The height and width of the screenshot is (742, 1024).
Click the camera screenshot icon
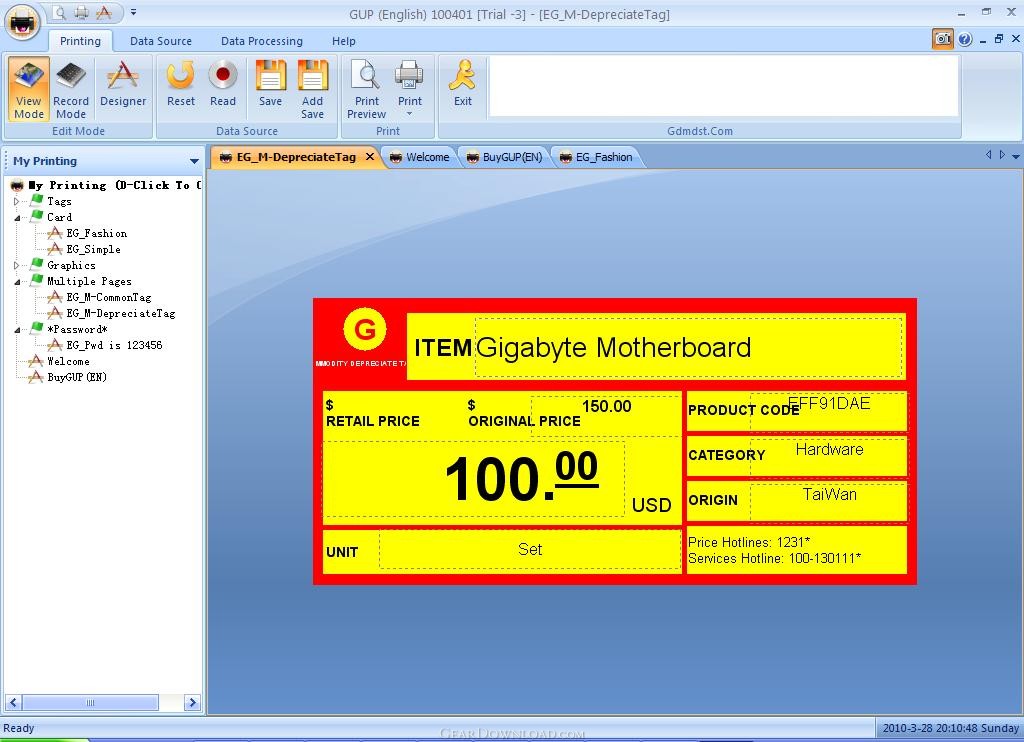coord(942,39)
